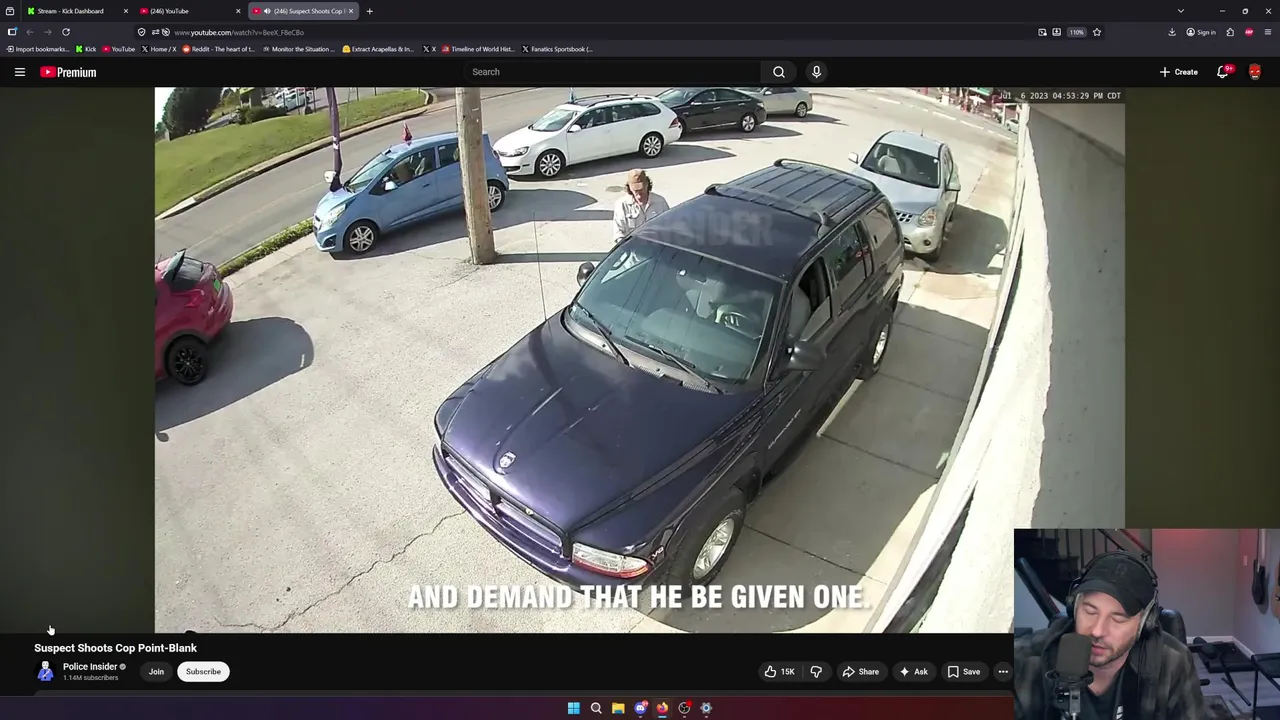Mute audio on Suspect Shoots Cop tab

267,11
